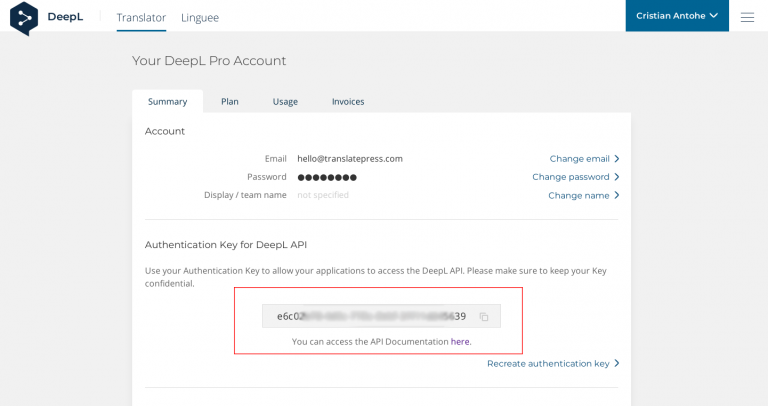Click the arrow icon beside Change password

[617, 177]
